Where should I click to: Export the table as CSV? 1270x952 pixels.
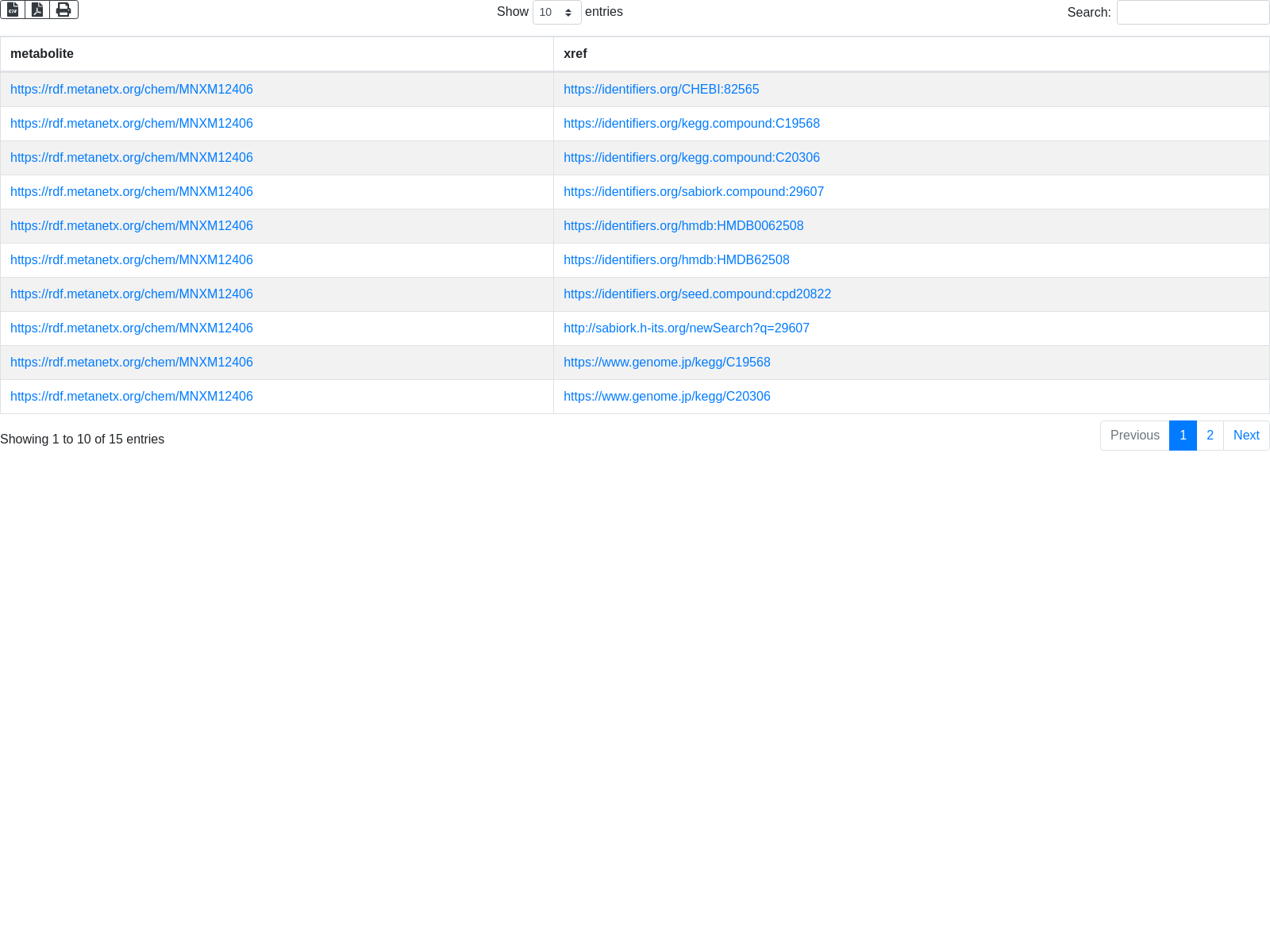(x=13, y=10)
